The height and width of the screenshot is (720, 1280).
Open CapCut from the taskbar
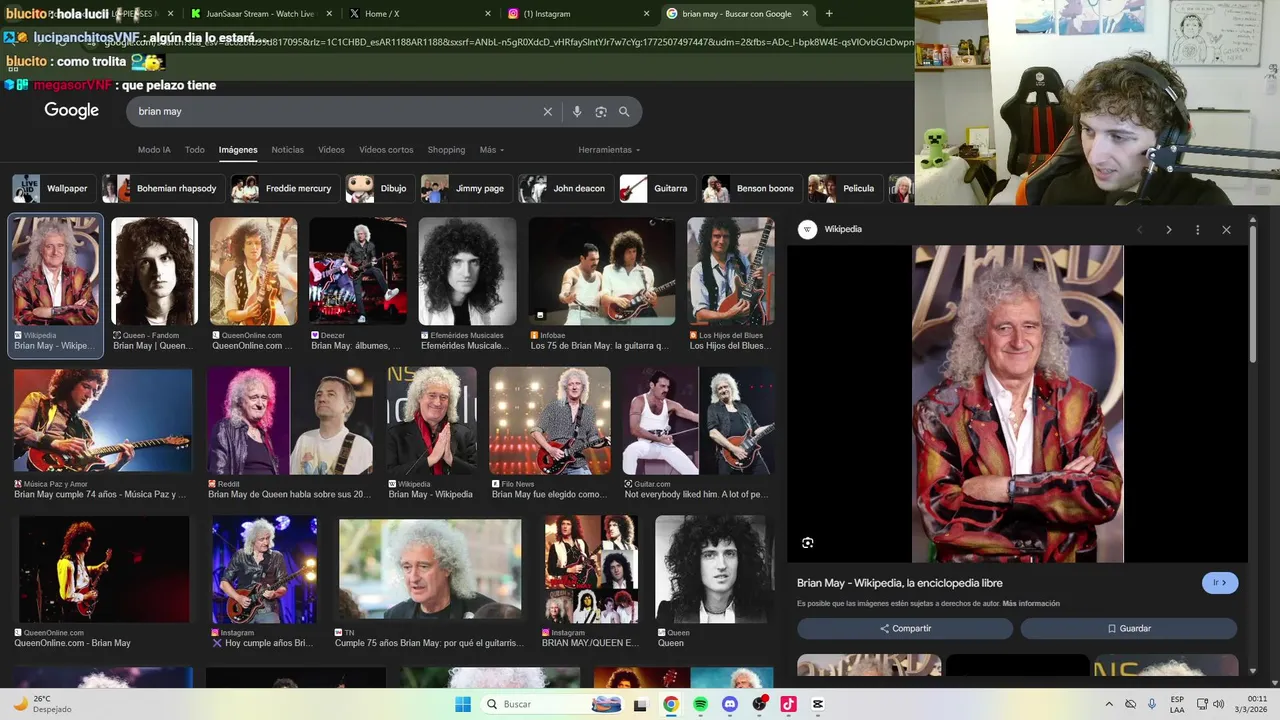(x=817, y=704)
